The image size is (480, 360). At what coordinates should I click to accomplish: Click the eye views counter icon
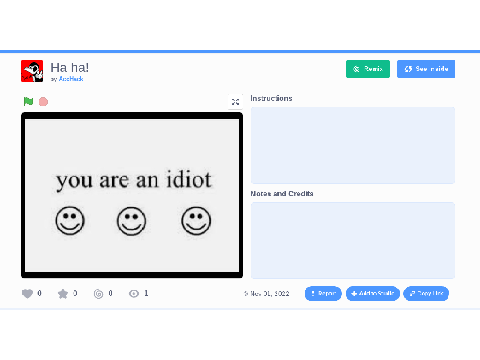tap(134, 294)
